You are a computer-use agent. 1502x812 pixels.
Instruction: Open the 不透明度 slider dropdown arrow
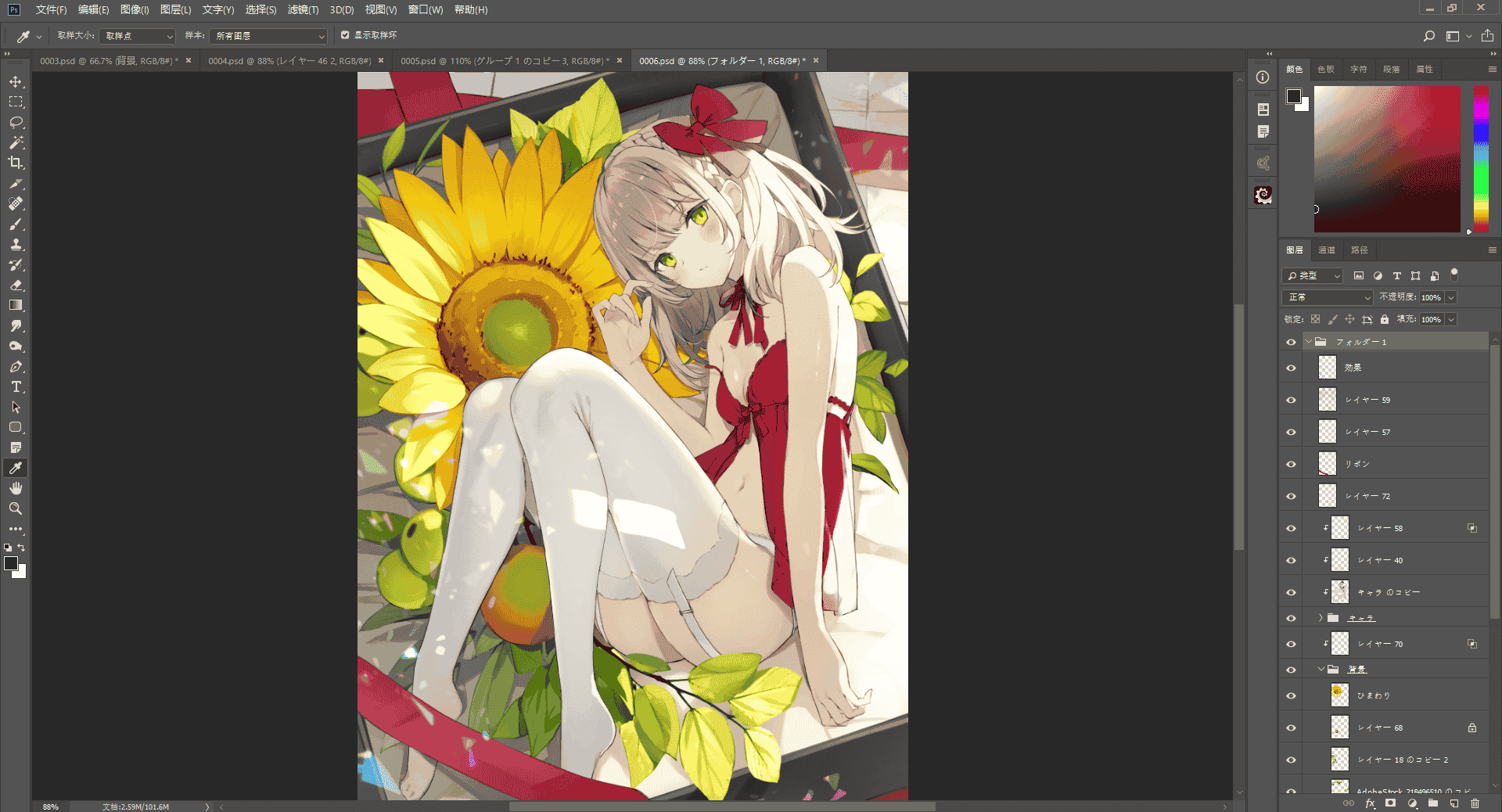pos(1451,297)
